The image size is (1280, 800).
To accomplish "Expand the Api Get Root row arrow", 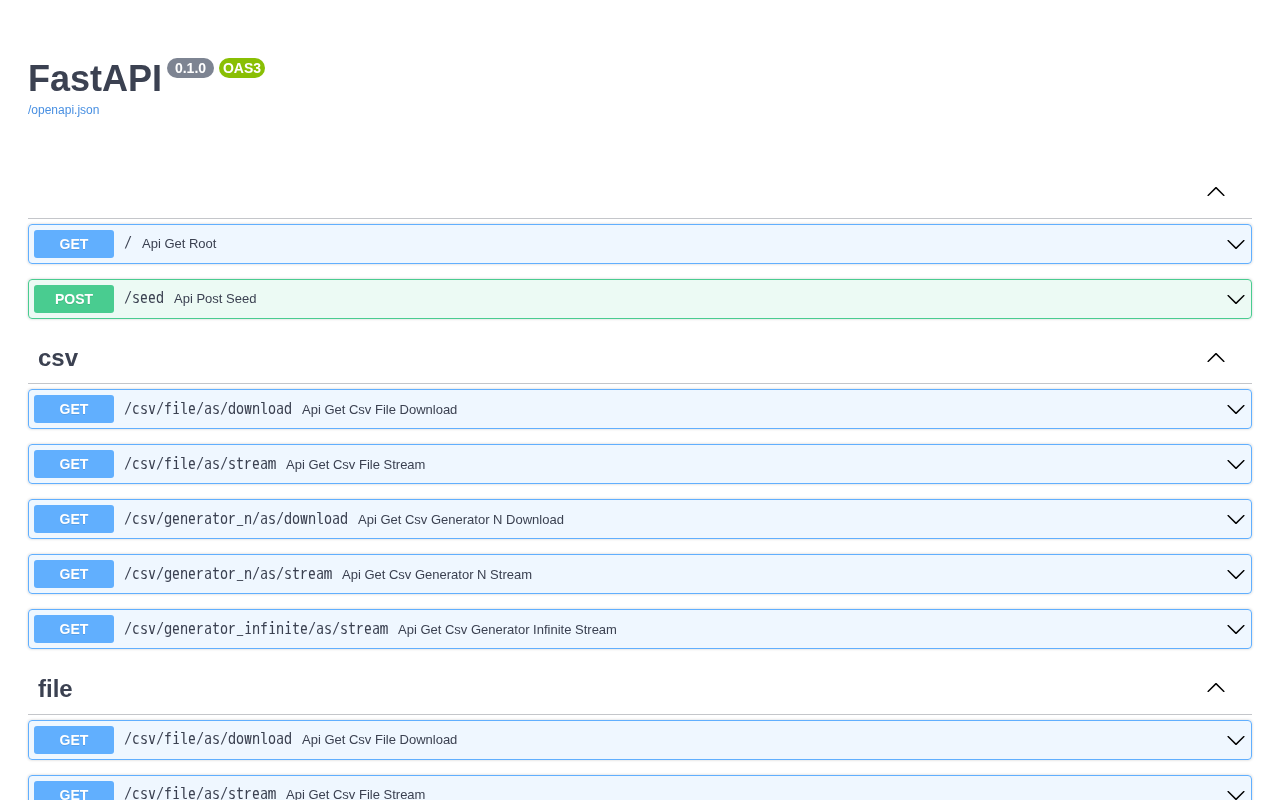I will tap(1235, 244).
